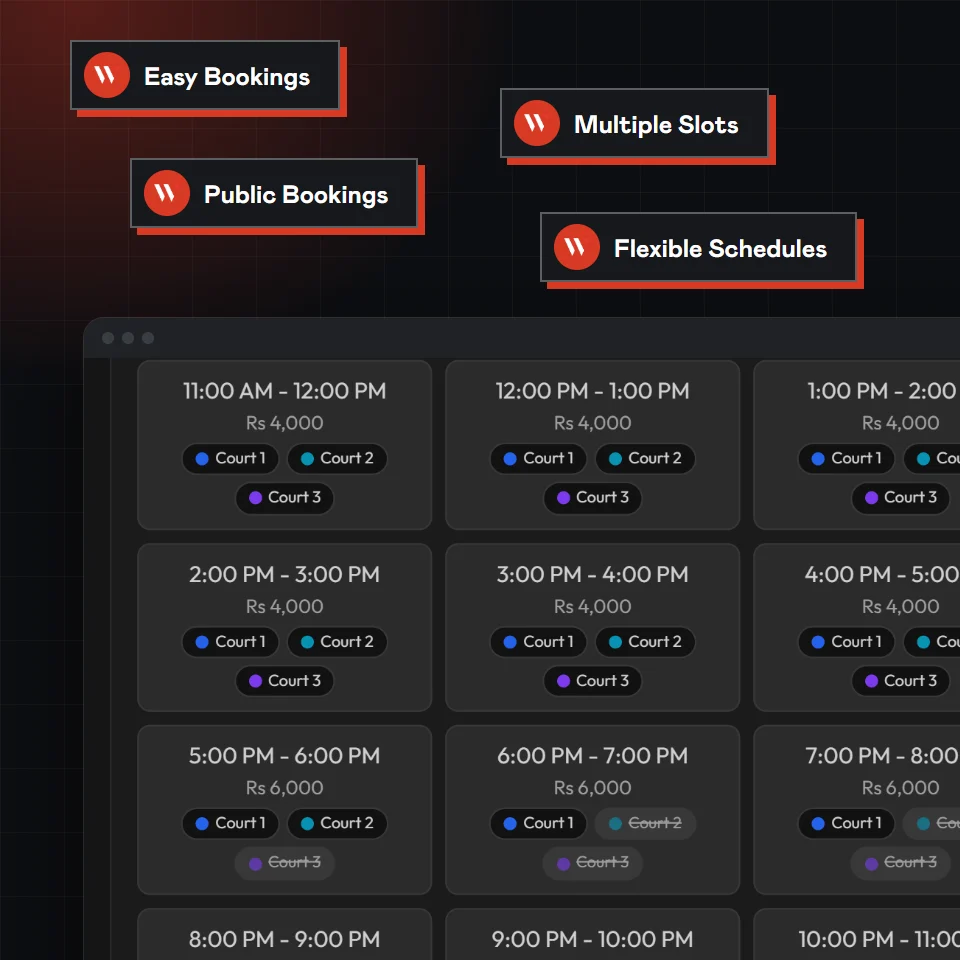960x960 pixels.
Task: Select Court 3 in the 1:00 PM slot
Action: [x=901, y=497]
